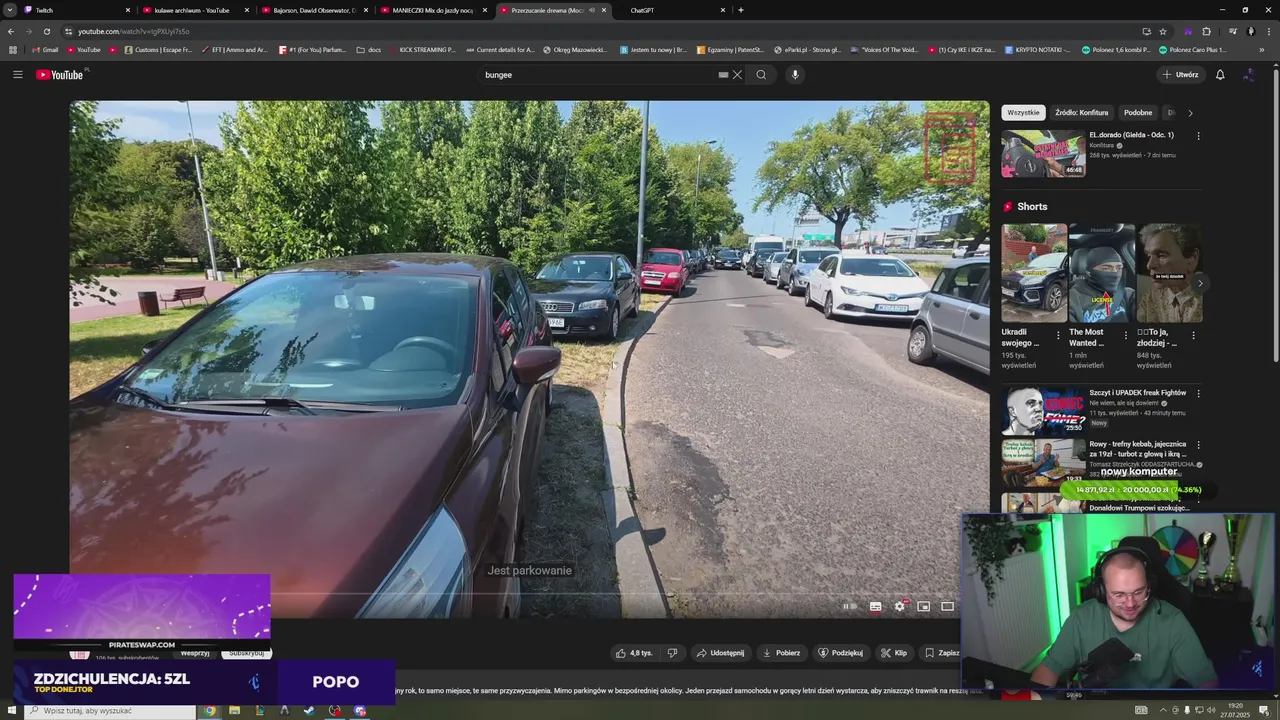The image size is (1280, 720).
Task: Open YouTube notifications bell
Action: click(1220, 74)
